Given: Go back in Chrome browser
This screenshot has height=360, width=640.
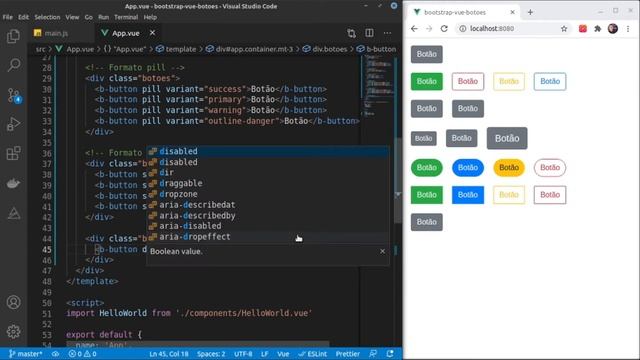Looking at the screenshot, I should pos(414,29).
